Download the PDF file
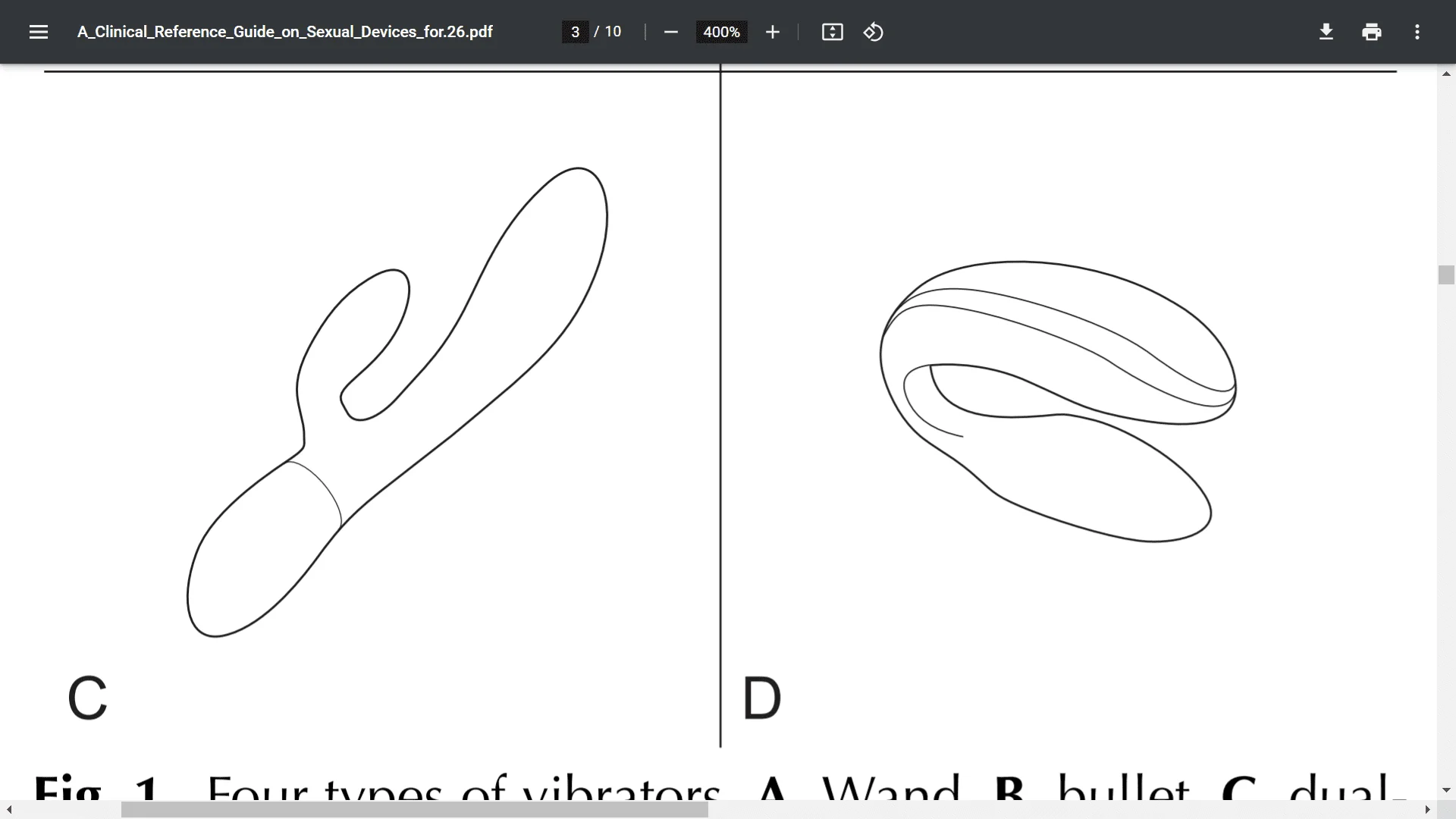This screenshot has width=1456, height=819. pos(1326,32)
